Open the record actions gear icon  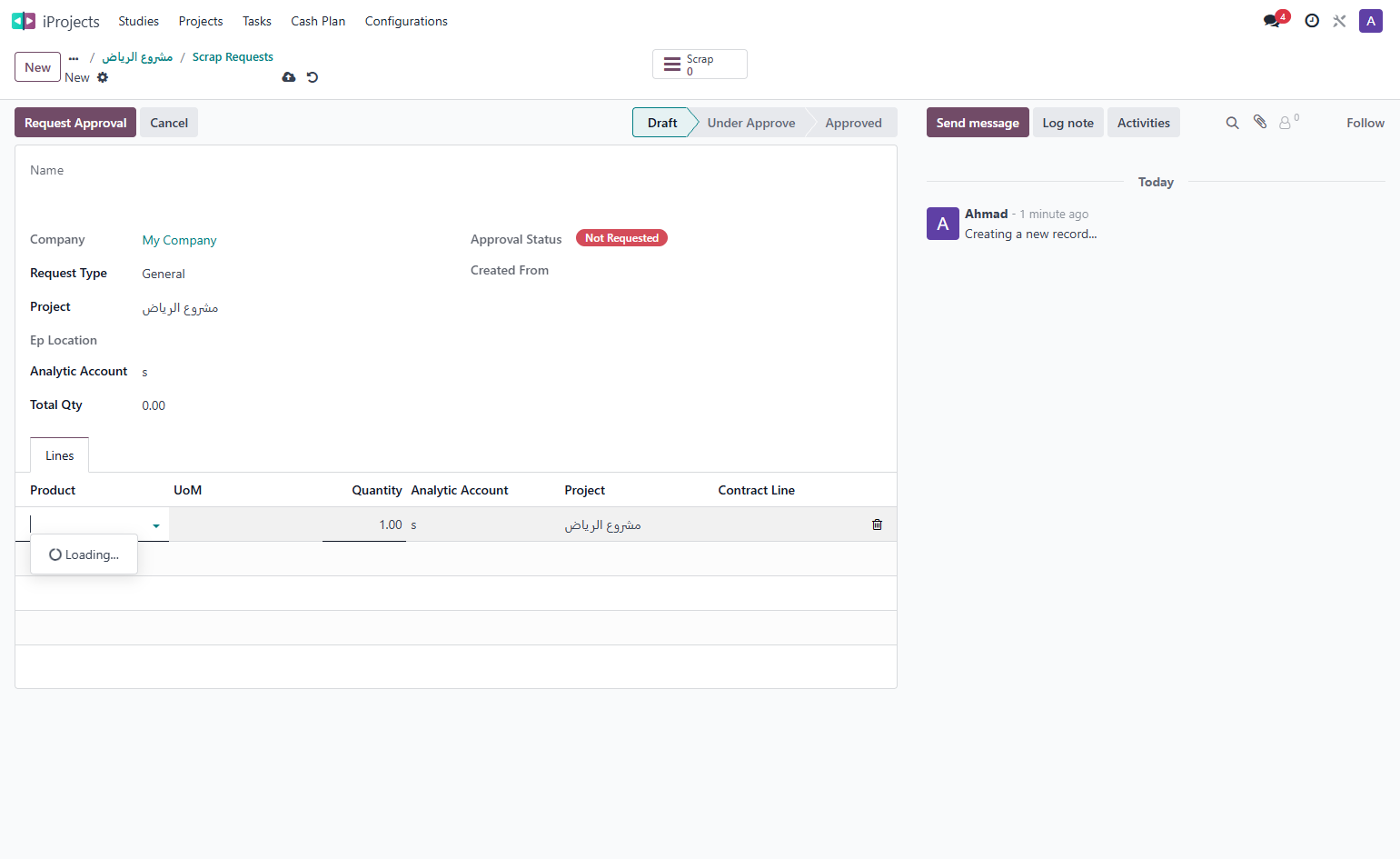pos(103,77)
